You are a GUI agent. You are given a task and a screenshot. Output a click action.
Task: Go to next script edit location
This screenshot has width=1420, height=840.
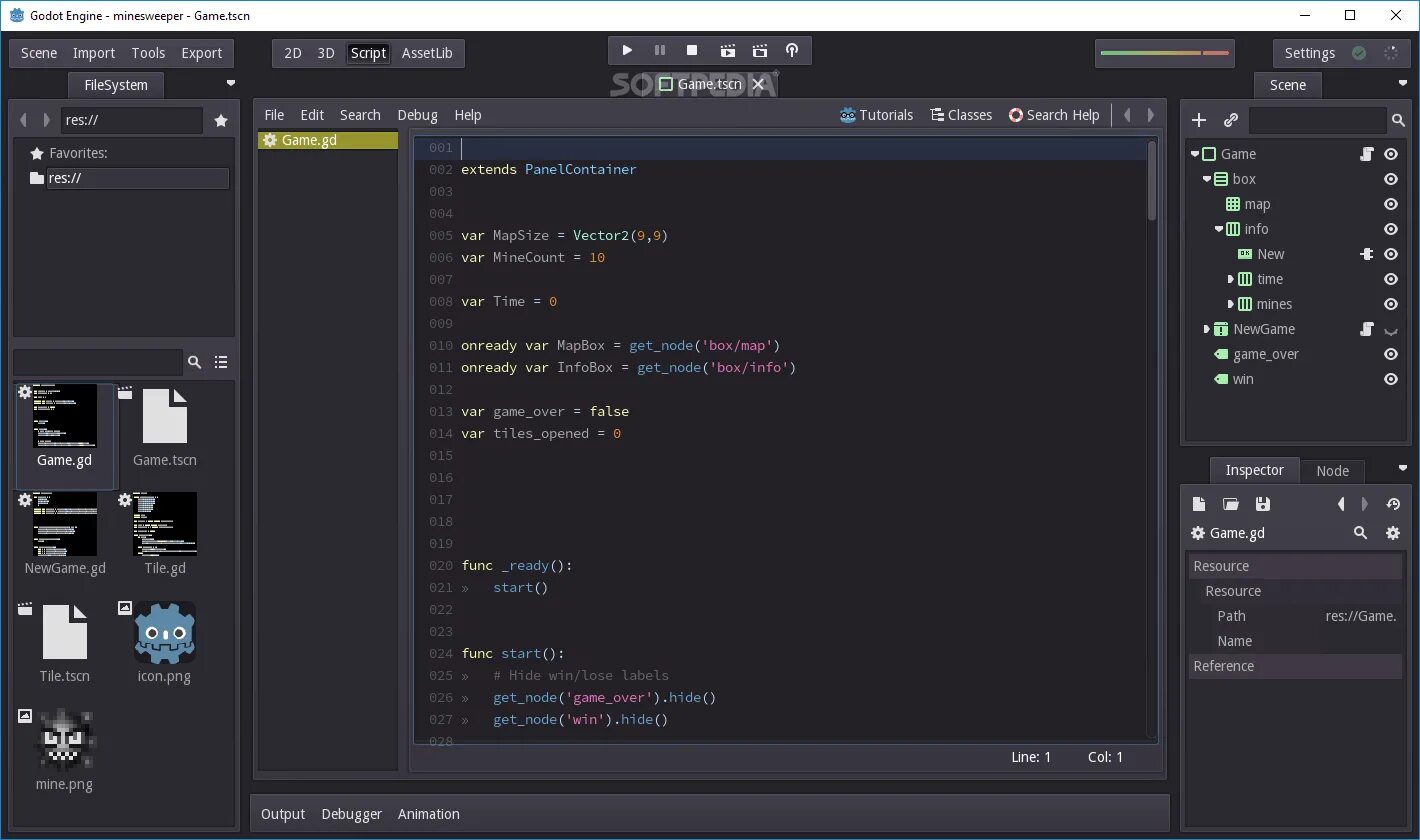(x=1151, y=115)
